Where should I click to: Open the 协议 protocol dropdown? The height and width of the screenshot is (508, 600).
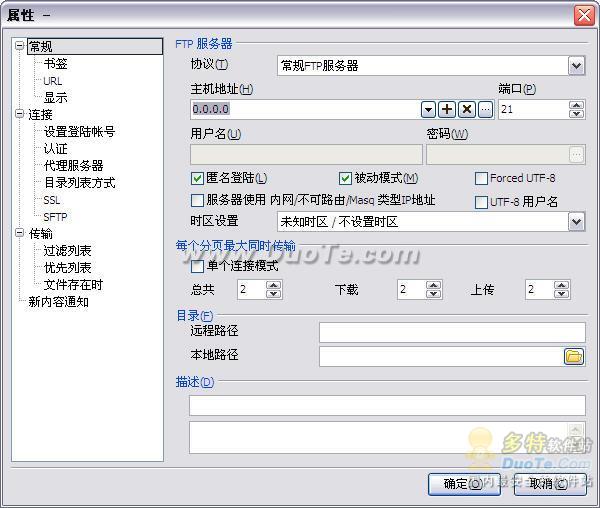(577, 66)
